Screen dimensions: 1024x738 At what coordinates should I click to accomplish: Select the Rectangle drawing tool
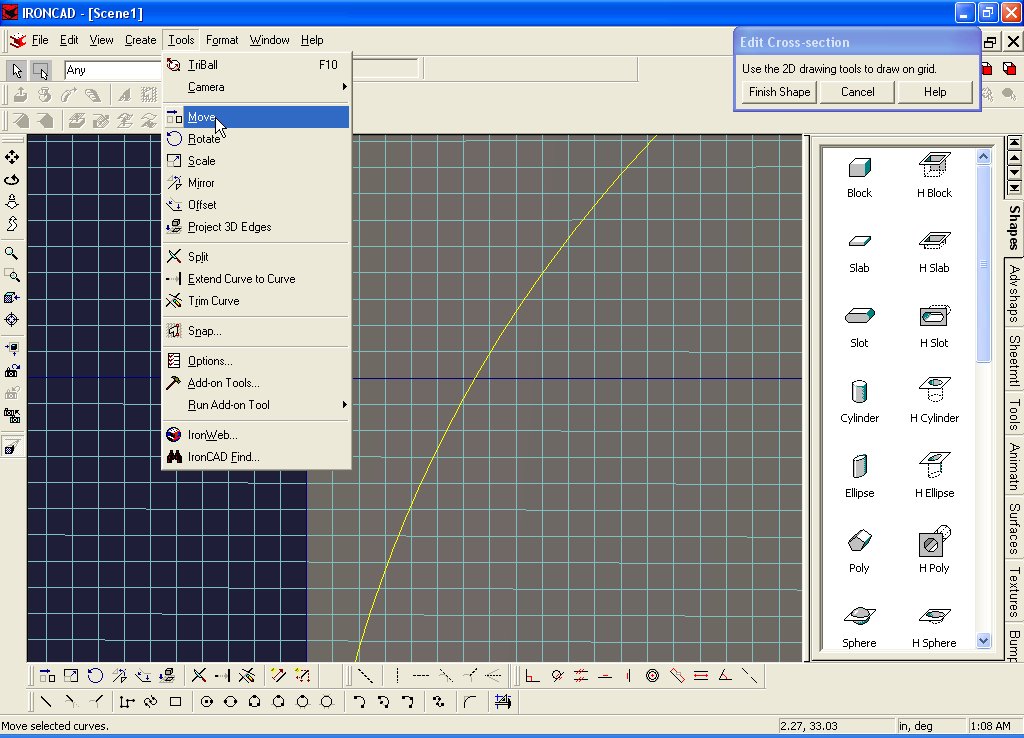coord(175,702)
